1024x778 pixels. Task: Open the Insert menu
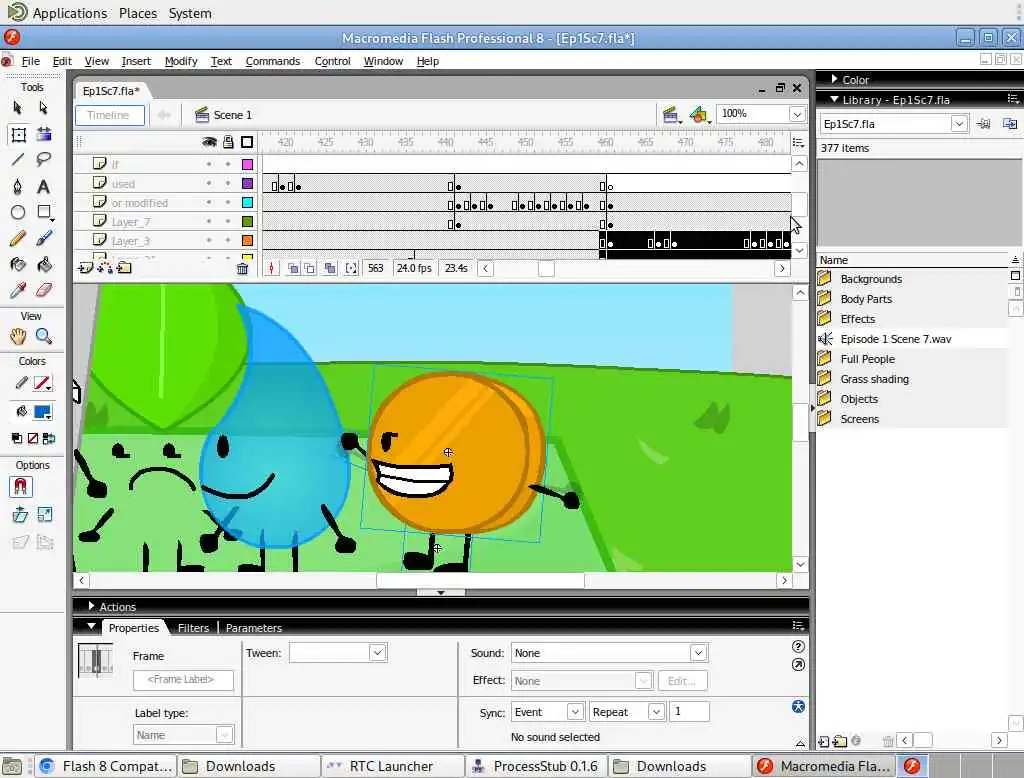136,61
